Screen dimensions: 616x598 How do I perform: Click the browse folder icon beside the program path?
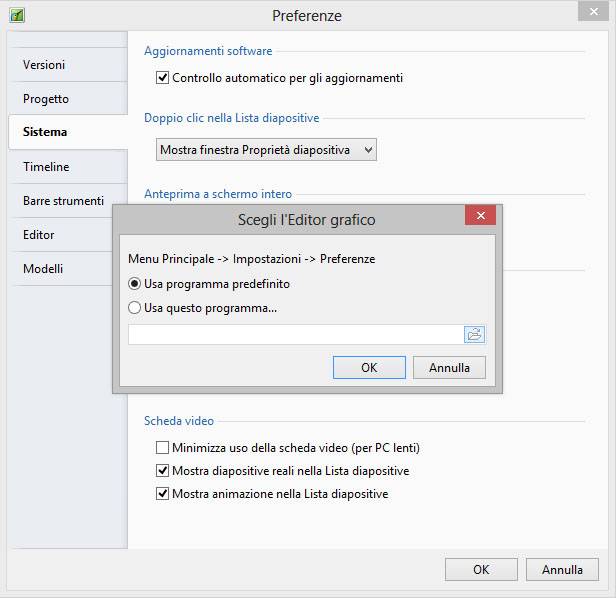pos(474,334)
